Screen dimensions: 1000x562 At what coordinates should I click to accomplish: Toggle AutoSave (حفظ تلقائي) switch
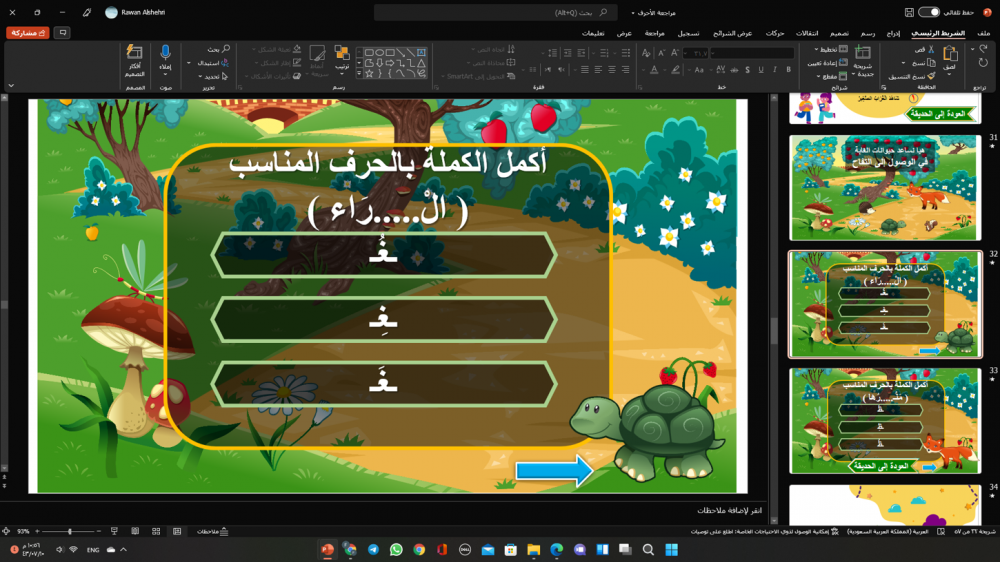929,12
